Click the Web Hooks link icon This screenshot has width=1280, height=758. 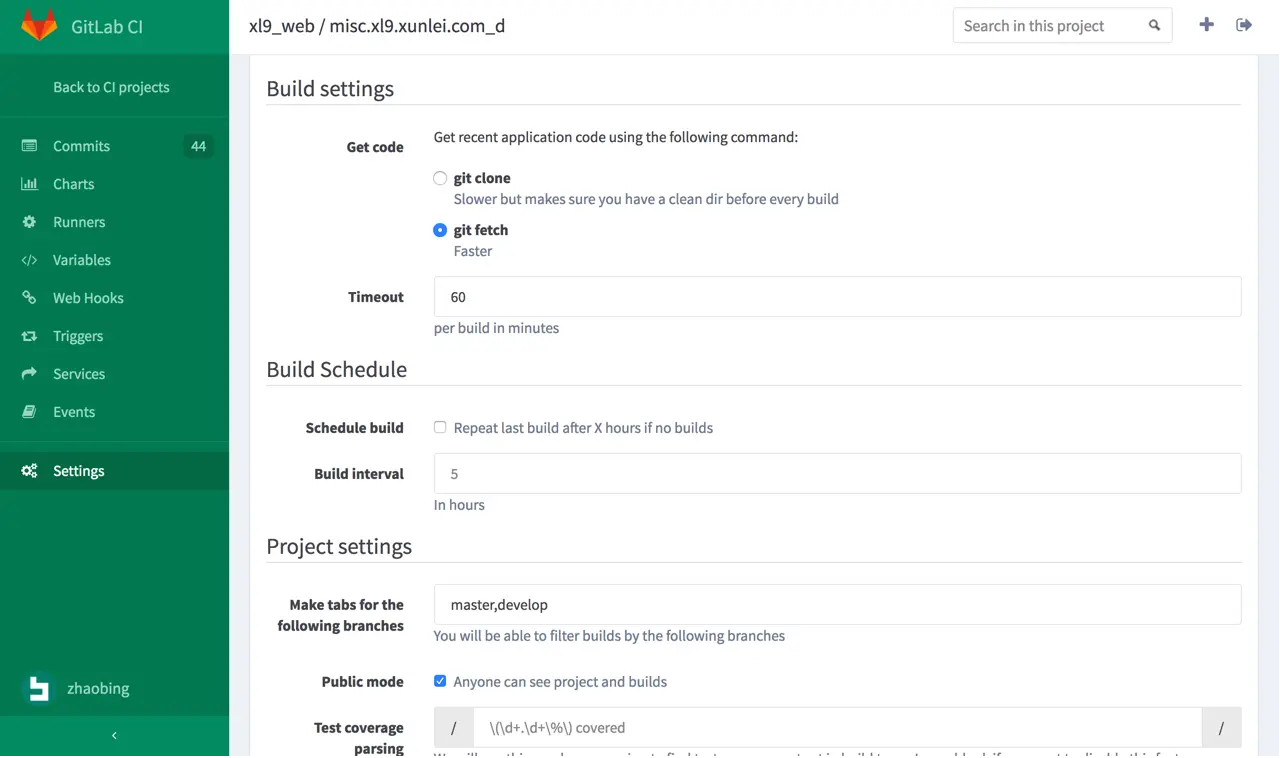(x=29, y=298)
